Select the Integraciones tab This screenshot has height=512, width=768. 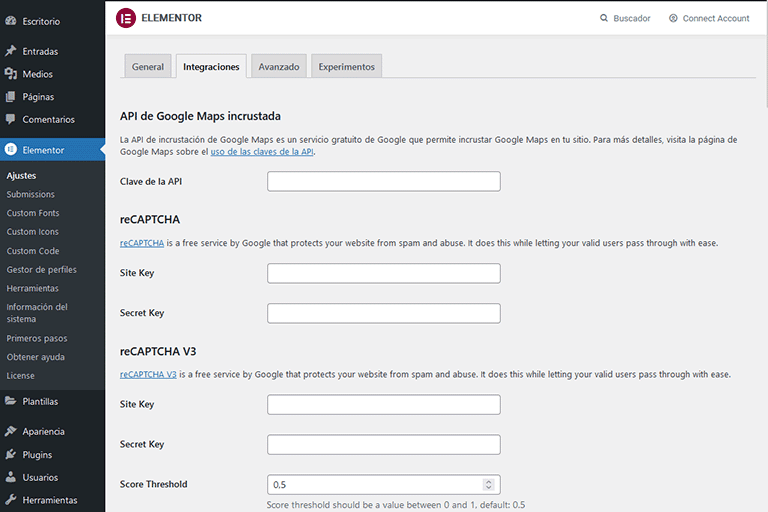pos(211,67)
